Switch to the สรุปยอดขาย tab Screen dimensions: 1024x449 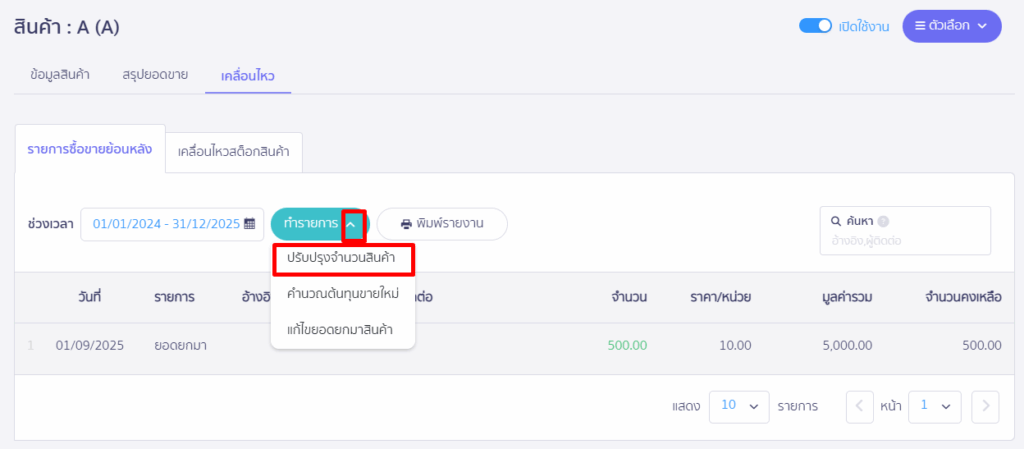[x=155, y=75]
